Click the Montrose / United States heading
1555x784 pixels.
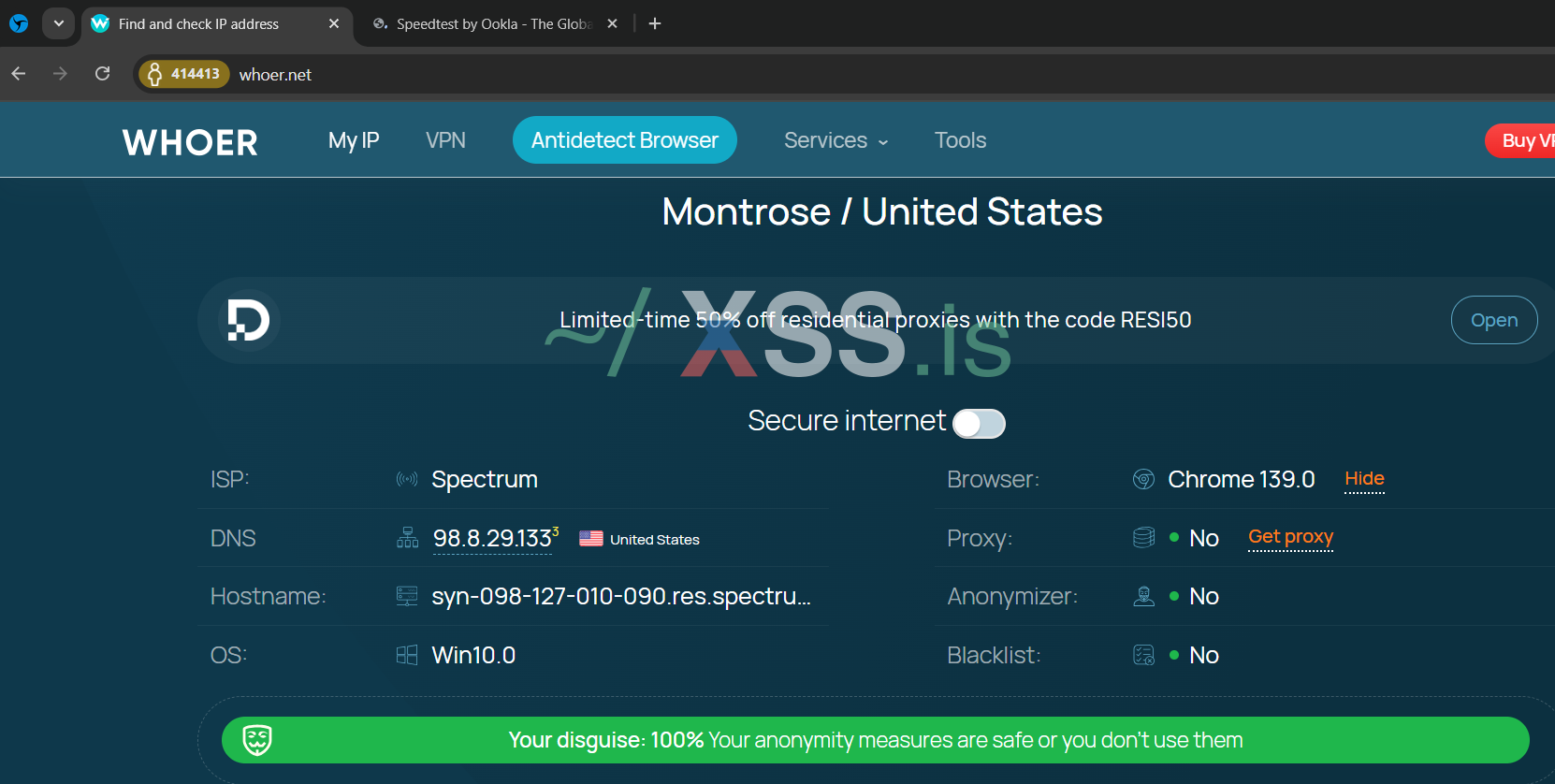click(882, 211)
